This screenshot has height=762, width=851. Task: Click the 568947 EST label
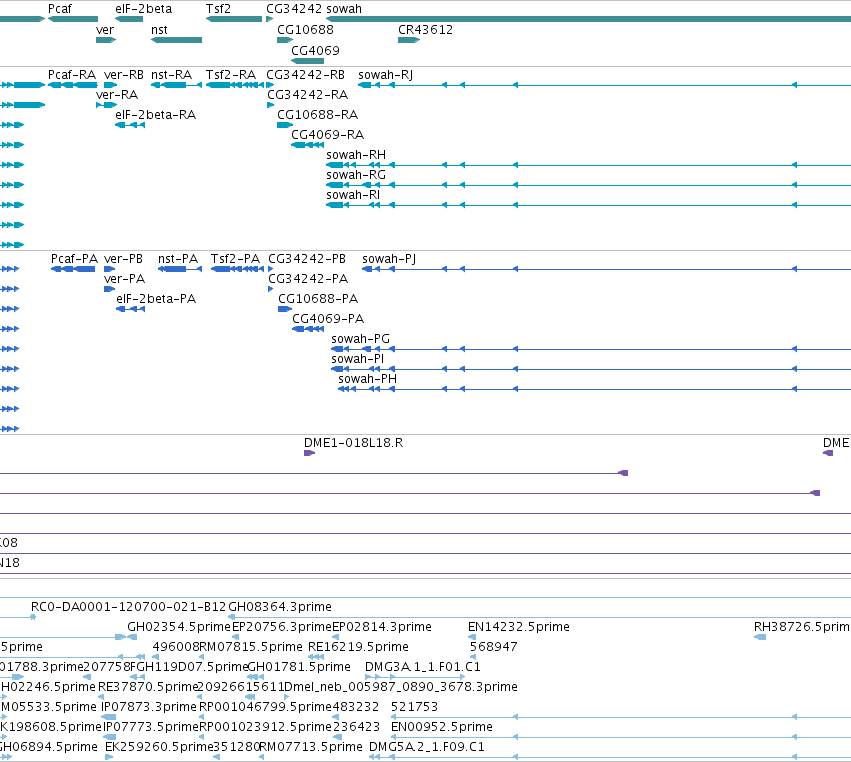[x=493, y=647]
